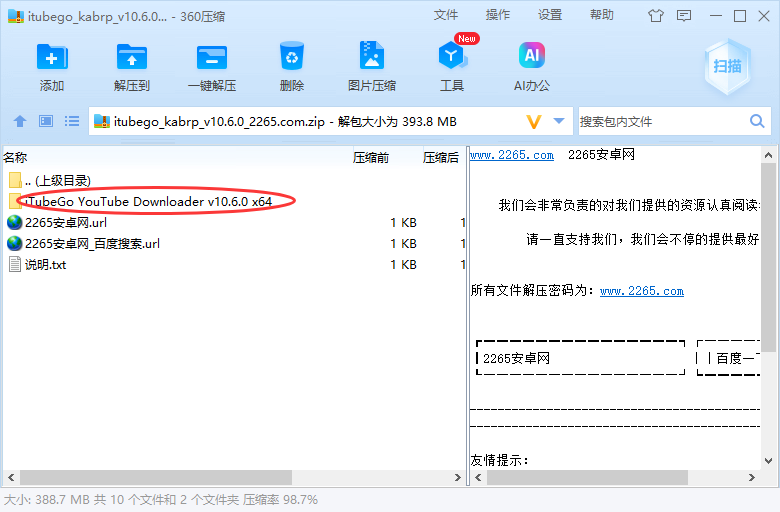Click the status bar size summary text

[161, 500]
